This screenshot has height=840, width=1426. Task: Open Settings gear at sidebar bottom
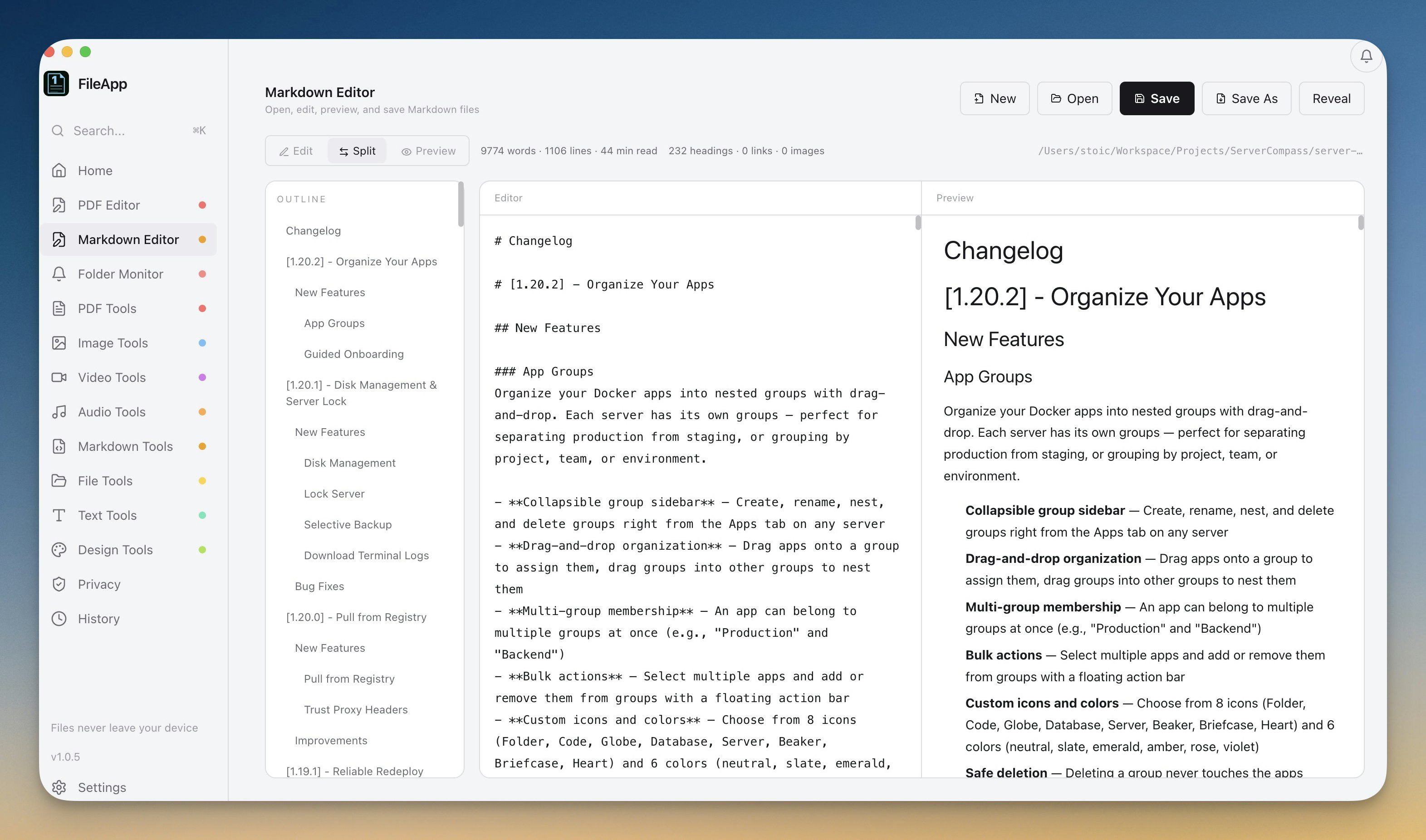(59, 787)
